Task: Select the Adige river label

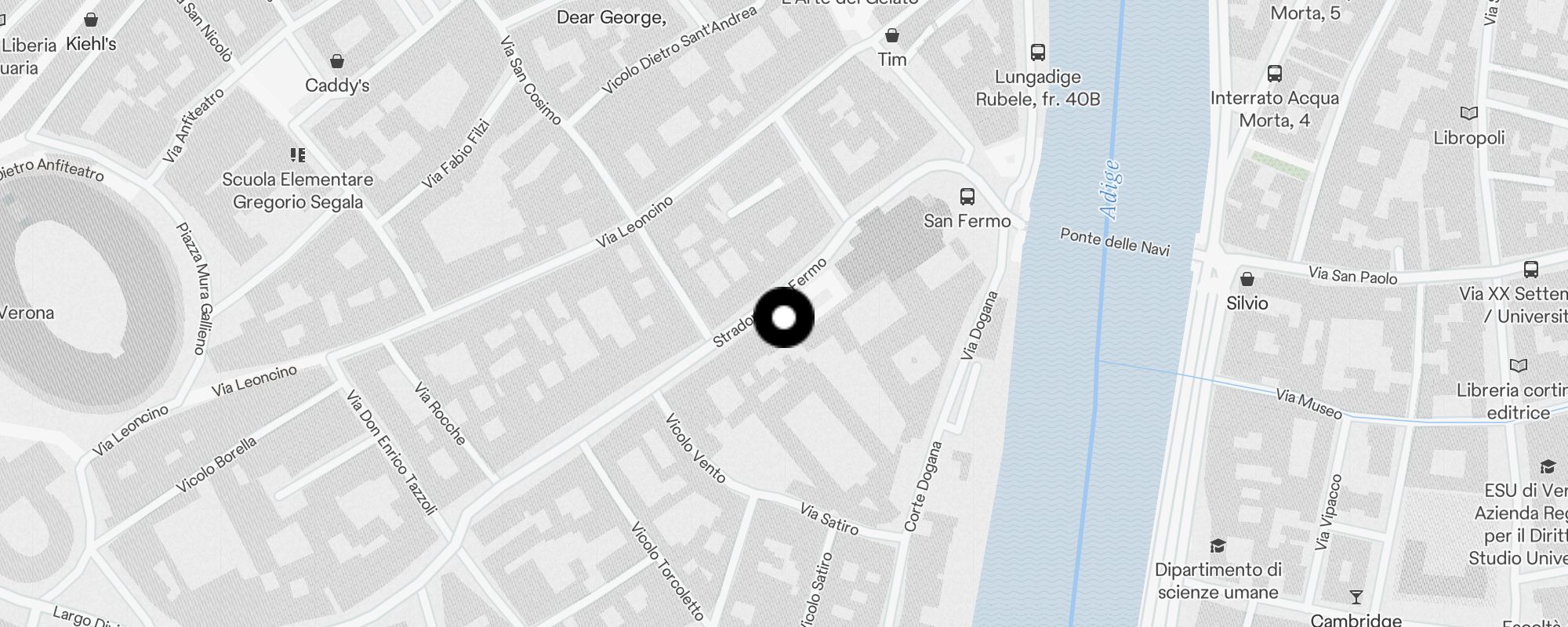Action: (1110, 190)
